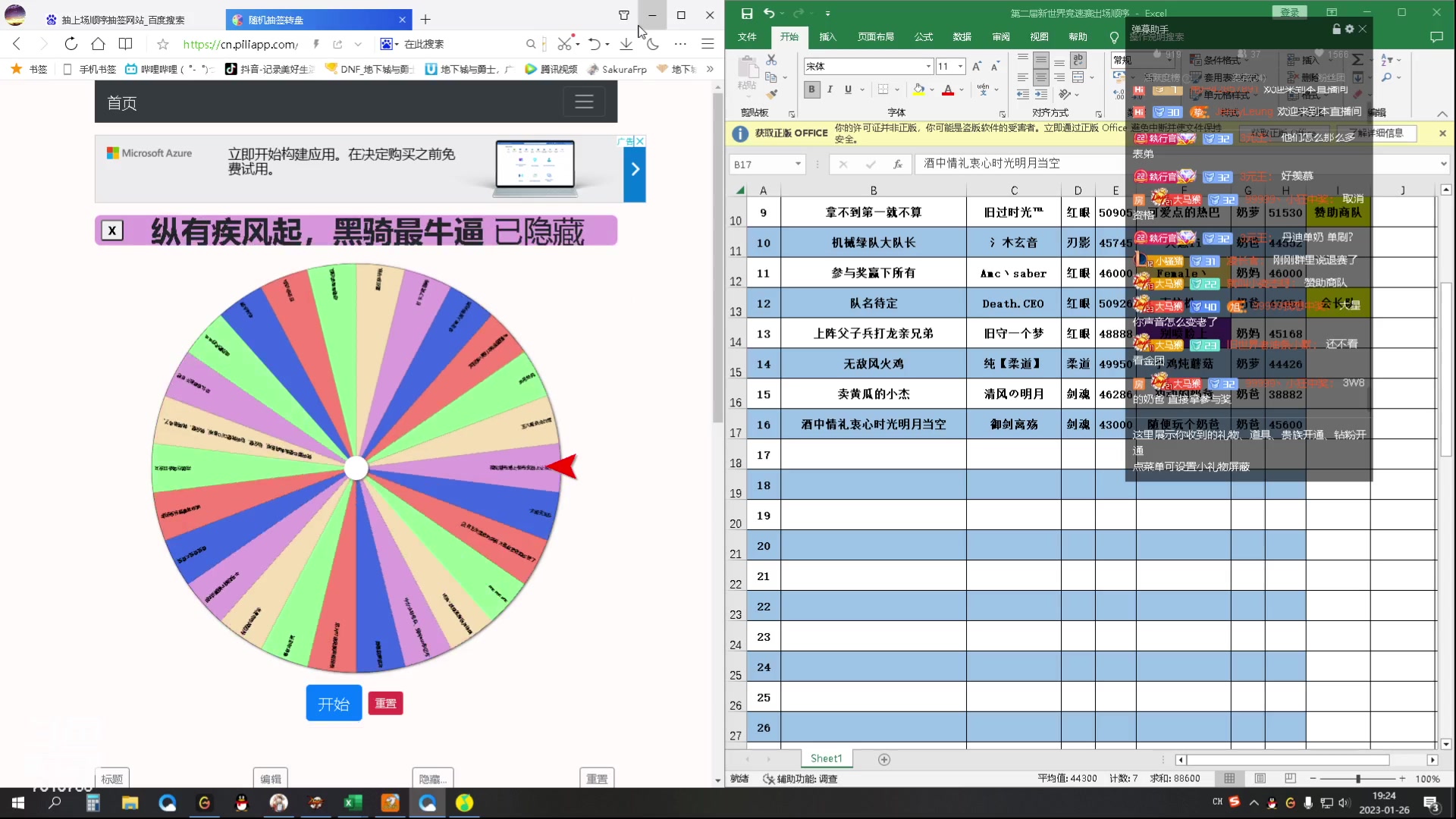This screenshot has width=1456, height=819.
Task: Click the blue 开始 button below the wheel
Action: [x=334, y=704]
